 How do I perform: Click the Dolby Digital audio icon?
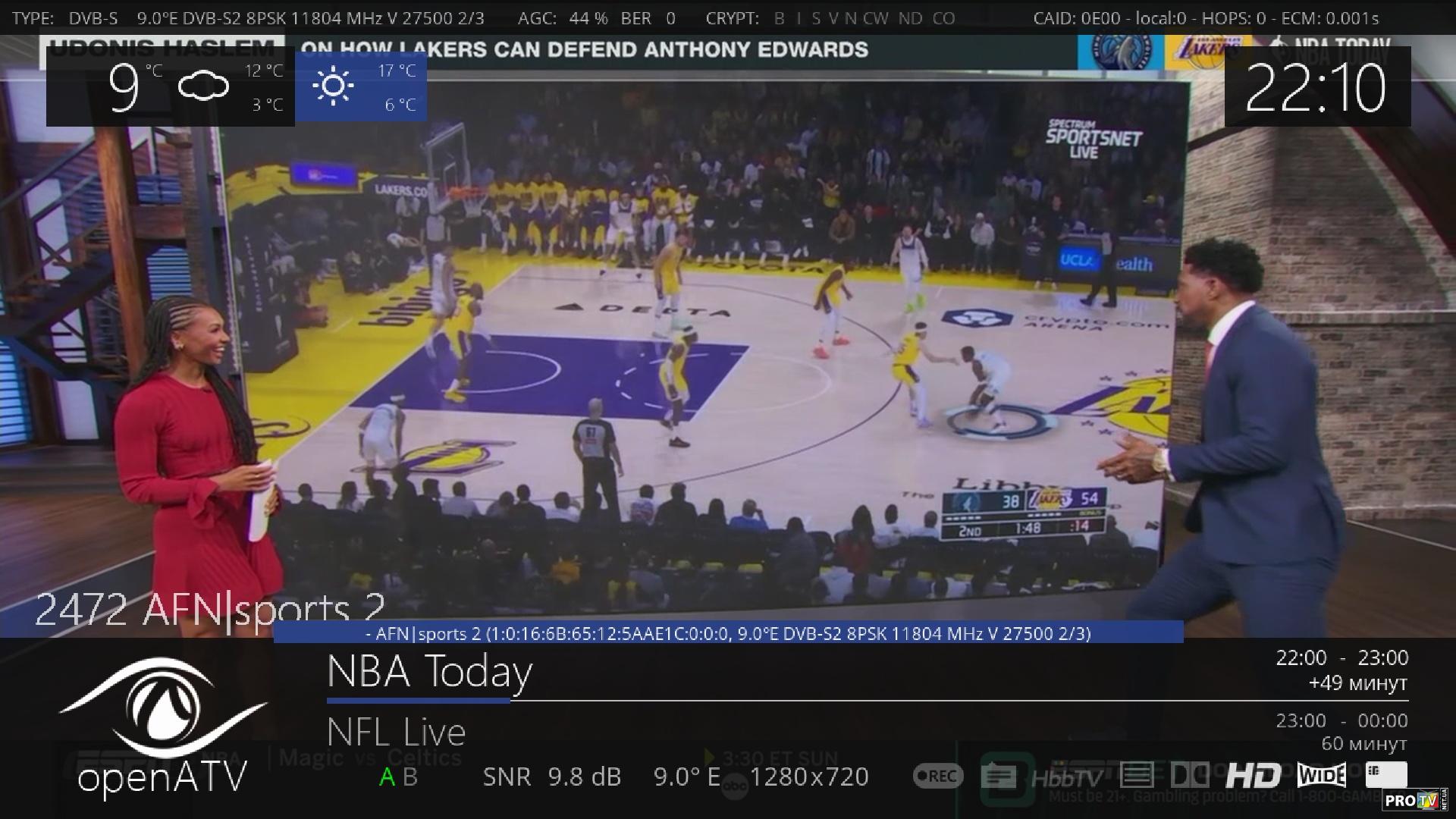[x=1190, y=775]
